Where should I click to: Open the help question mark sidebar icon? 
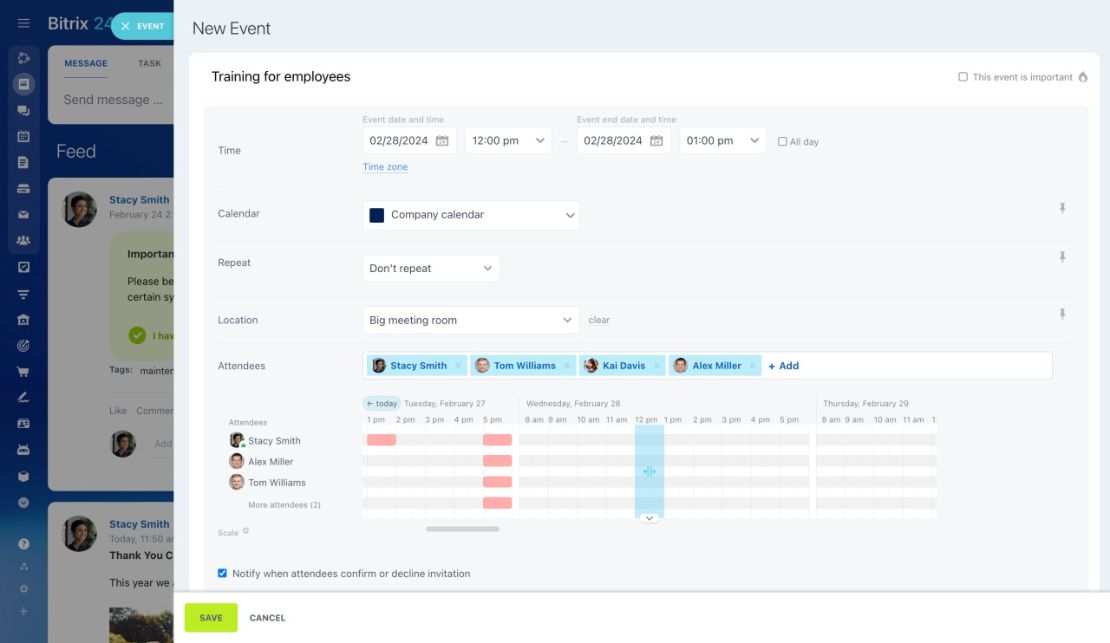(23, 544)
